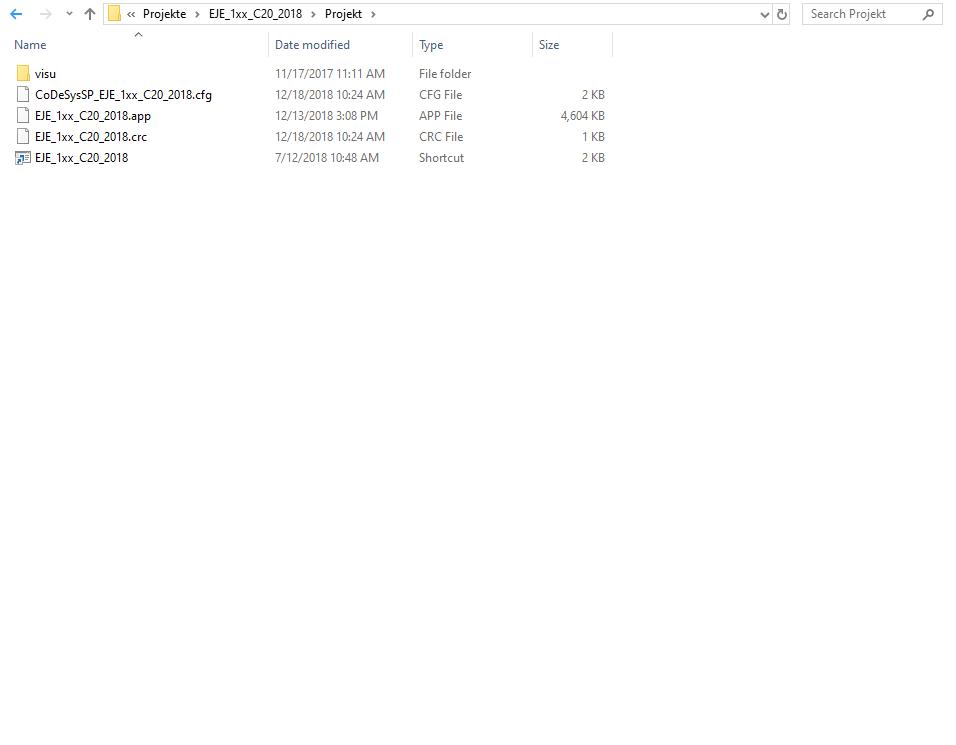
Task: Click the Forward navigation arrow
Action: [x=46, y=14]
